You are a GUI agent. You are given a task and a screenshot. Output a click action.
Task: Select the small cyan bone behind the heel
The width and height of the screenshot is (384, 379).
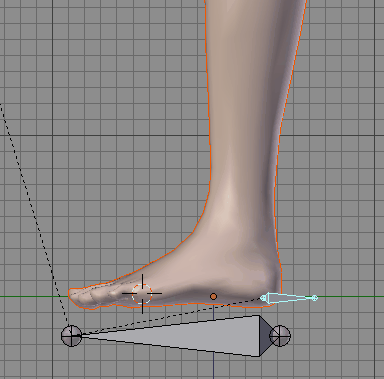[x=289, y=298]
